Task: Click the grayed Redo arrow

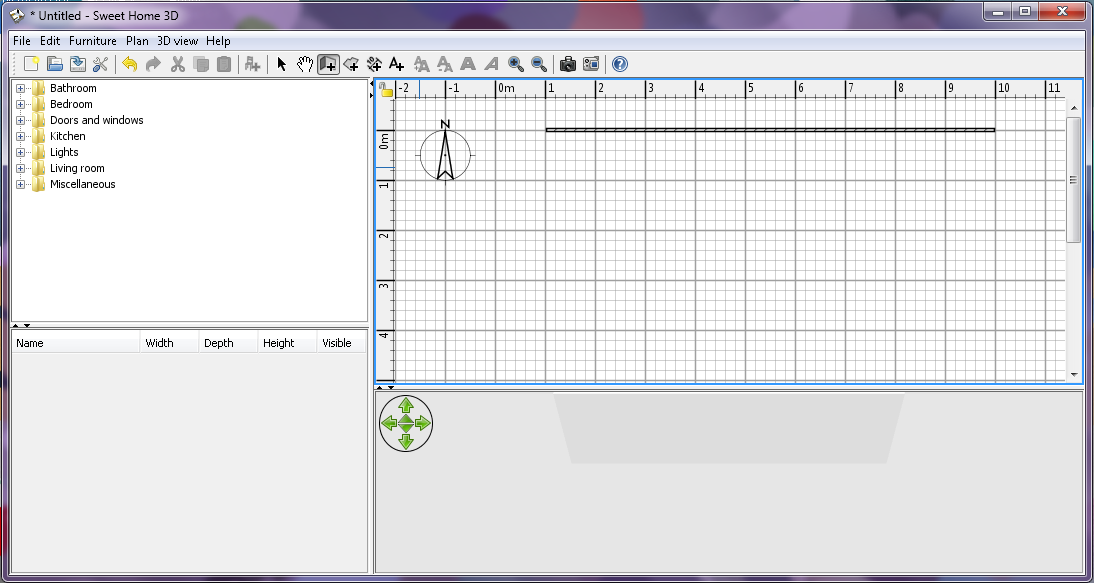Action: pos(153,64)
